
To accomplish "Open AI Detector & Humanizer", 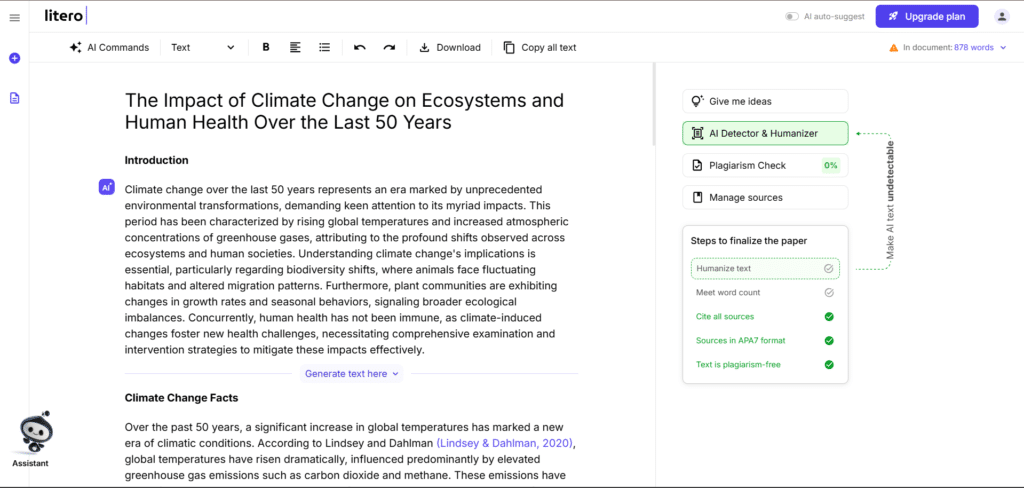I will 765,133.
